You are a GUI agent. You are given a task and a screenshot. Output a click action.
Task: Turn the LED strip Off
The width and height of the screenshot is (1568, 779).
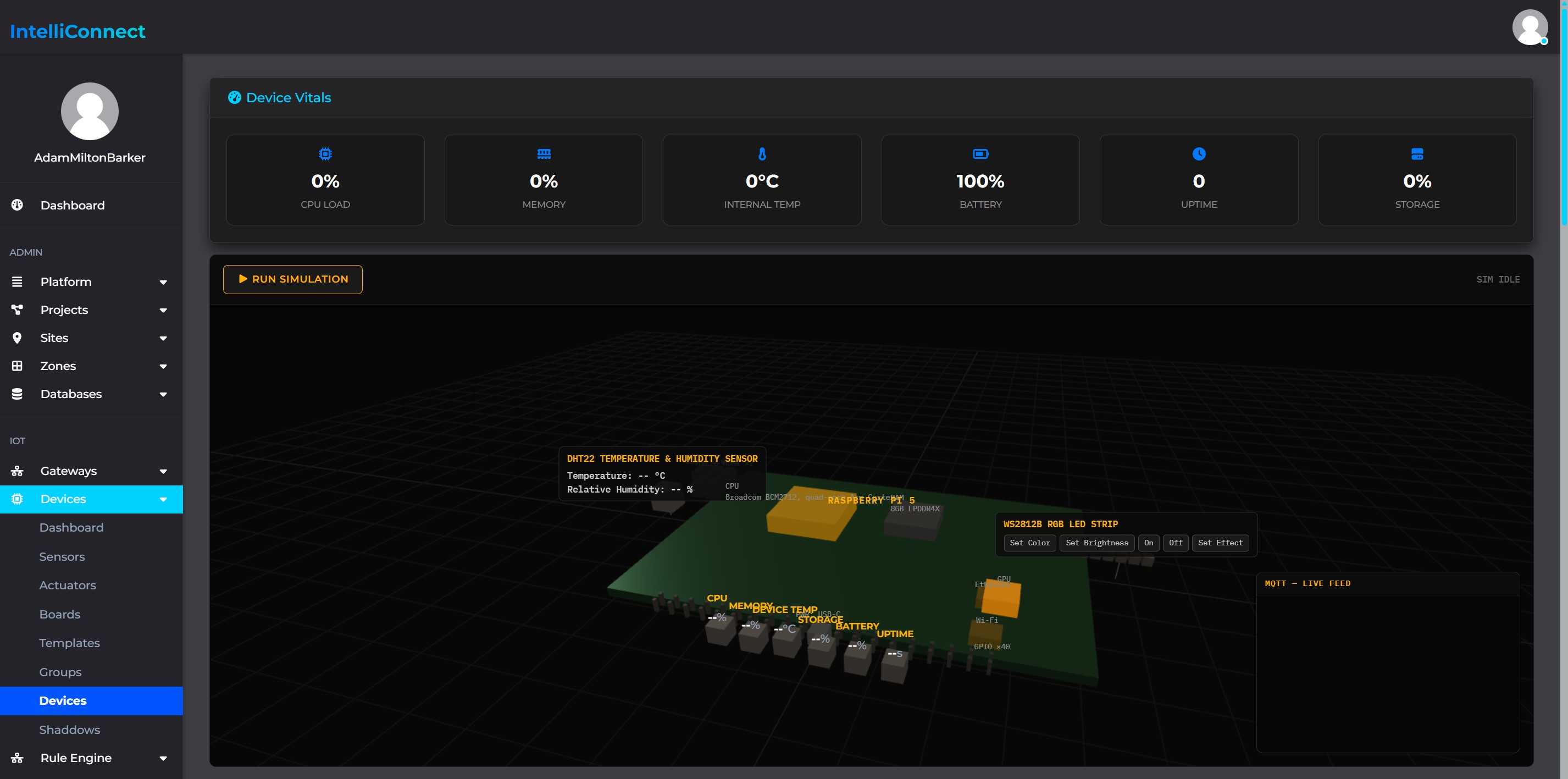click(1176, 543)
